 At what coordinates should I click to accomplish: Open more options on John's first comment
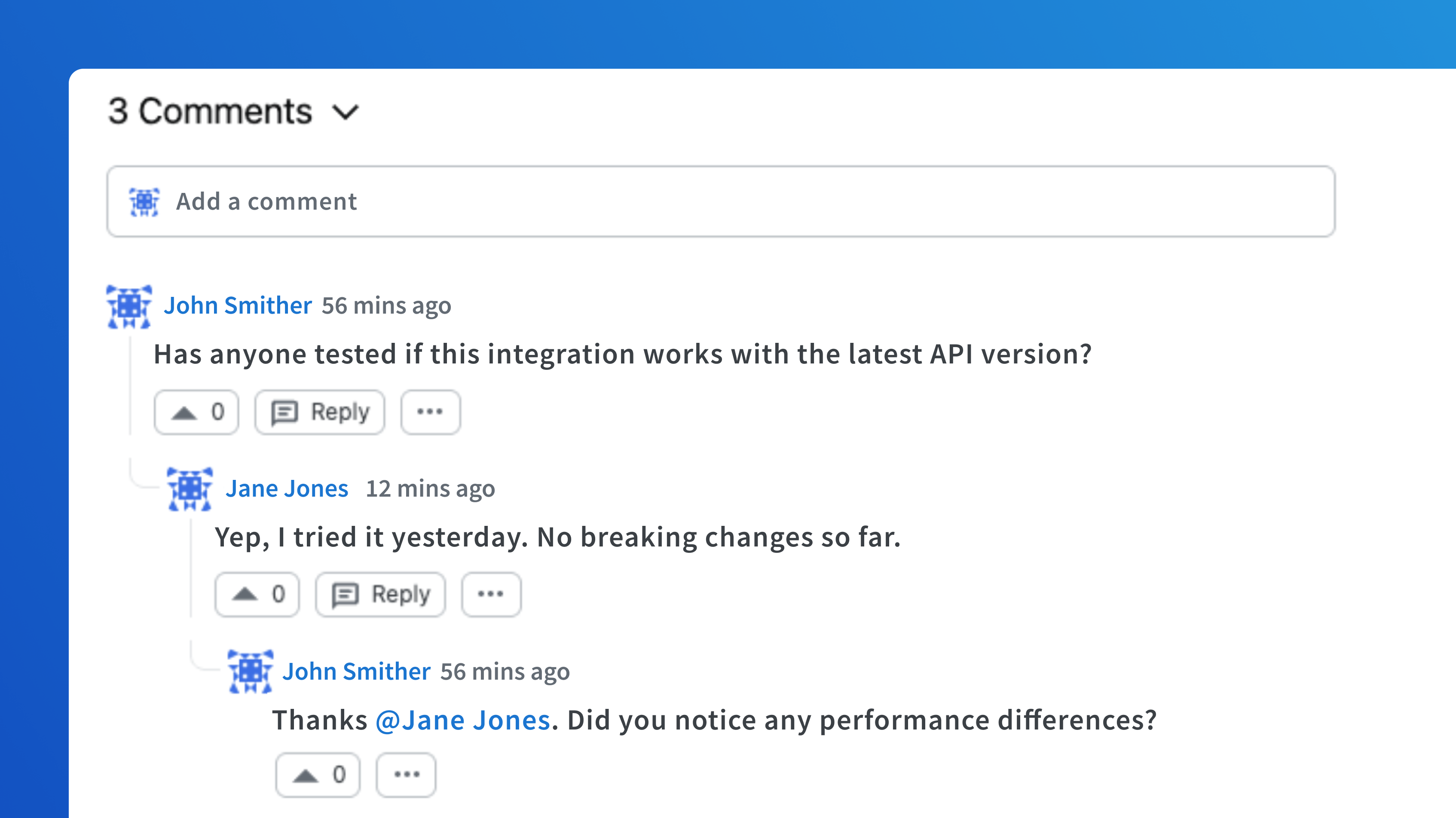(x=430, y=412)
